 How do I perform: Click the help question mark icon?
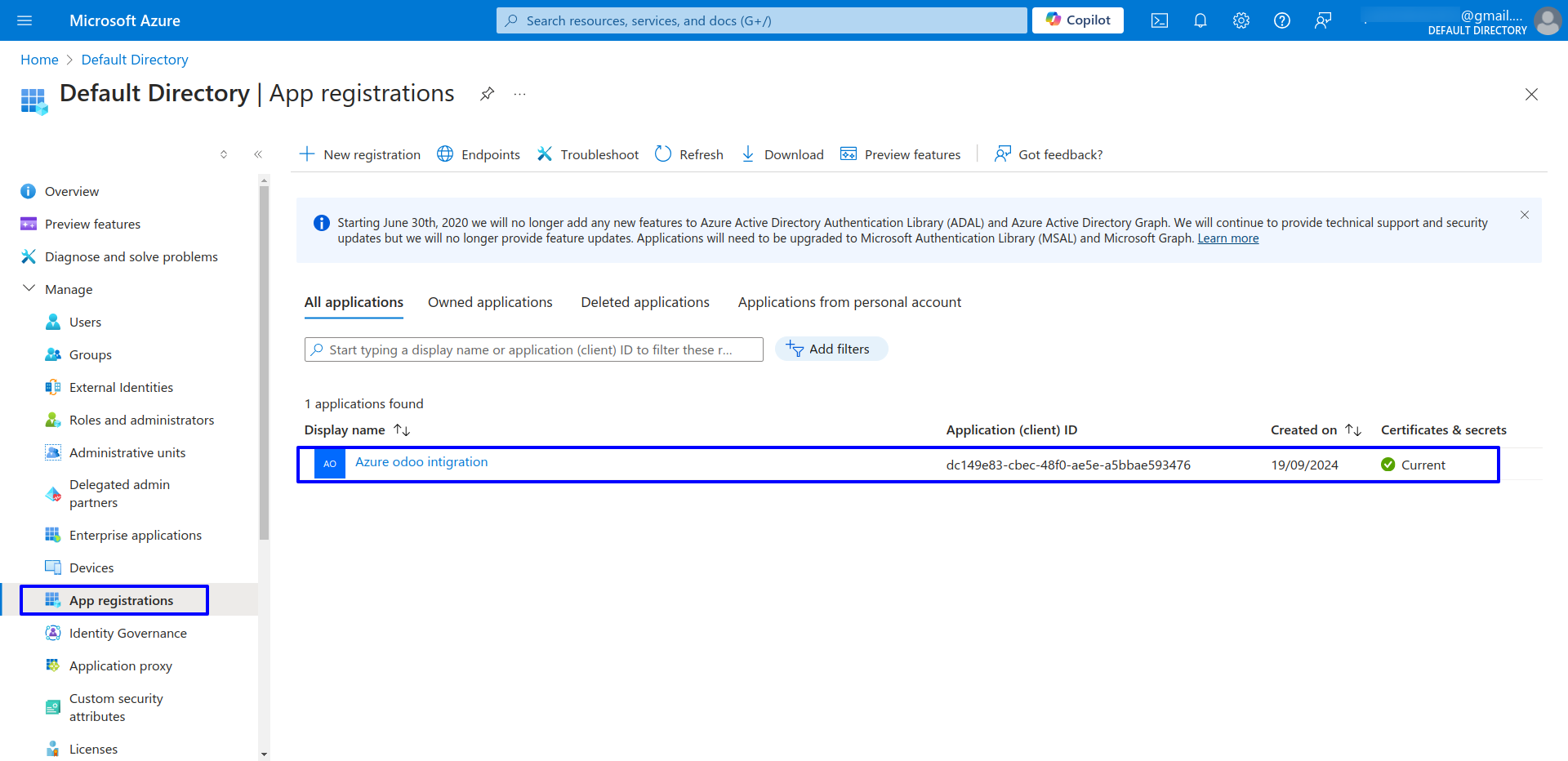pyautogui.click(x=1281, y=20)
